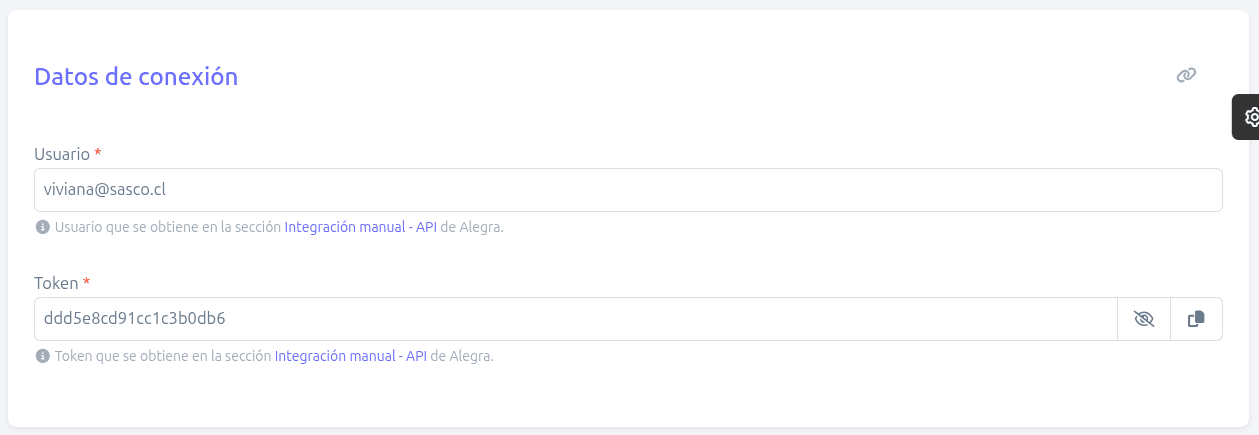Focus the Usuario field showing viviana@sasco.cl

[x=628, y=190]
